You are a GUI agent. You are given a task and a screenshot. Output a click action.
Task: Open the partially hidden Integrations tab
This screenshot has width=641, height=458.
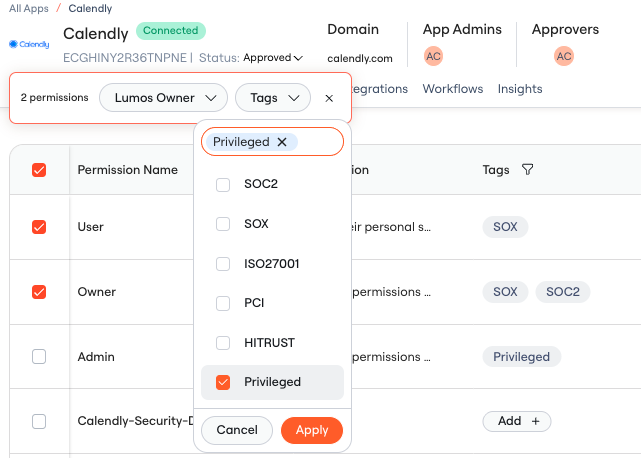[380, 89]
